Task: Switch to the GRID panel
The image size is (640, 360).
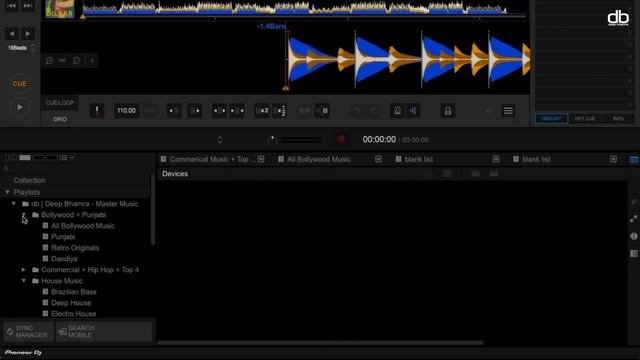Action: (x=60, y=119)
